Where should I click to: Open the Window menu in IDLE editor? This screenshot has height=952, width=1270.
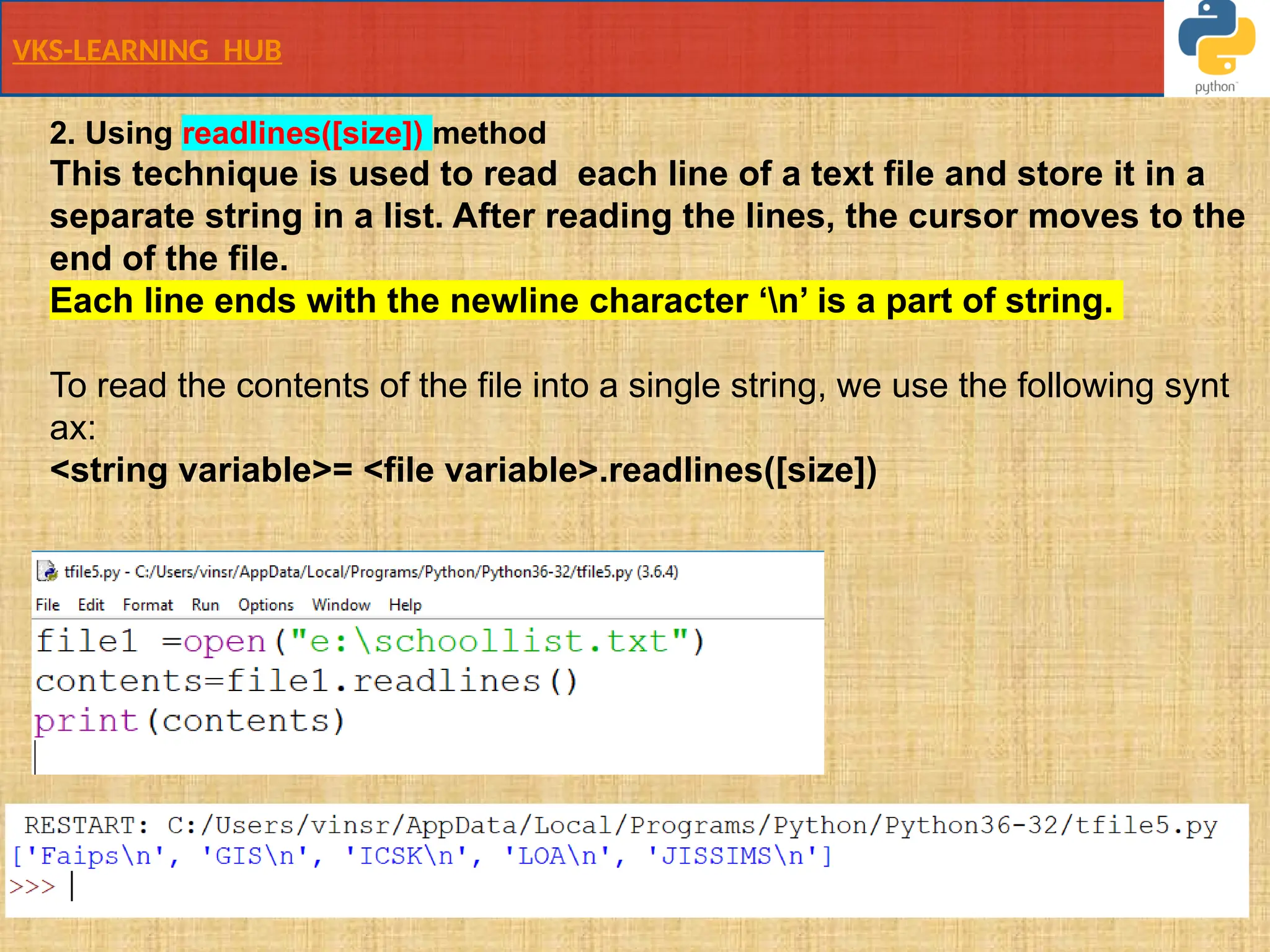[x=341, y=605]
